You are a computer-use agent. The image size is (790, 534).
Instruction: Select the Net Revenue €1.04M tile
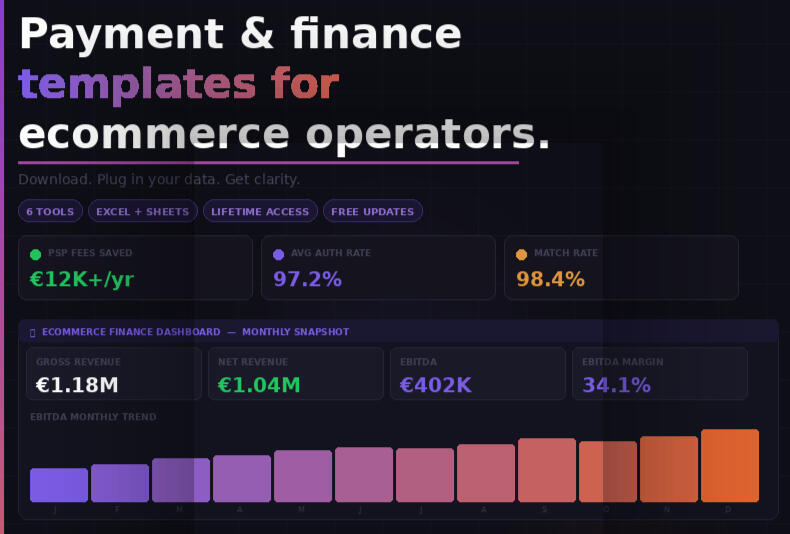(296, 374)
